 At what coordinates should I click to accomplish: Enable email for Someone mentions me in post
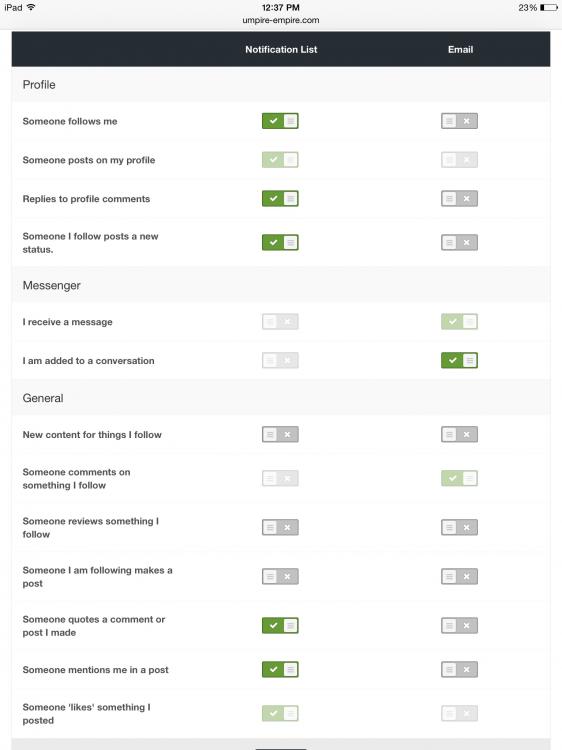click(x=459, y=669)
